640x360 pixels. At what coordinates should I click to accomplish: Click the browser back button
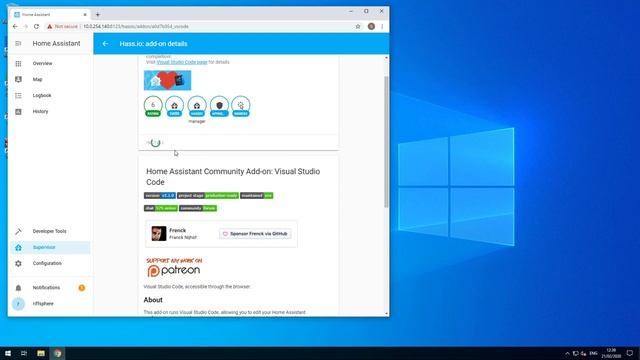click(x=15, y=27)
